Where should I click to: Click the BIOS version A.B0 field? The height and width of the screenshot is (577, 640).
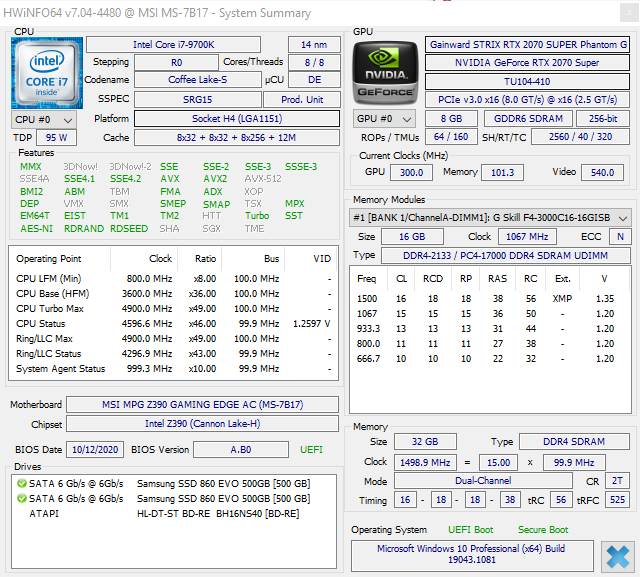point(241,450)
